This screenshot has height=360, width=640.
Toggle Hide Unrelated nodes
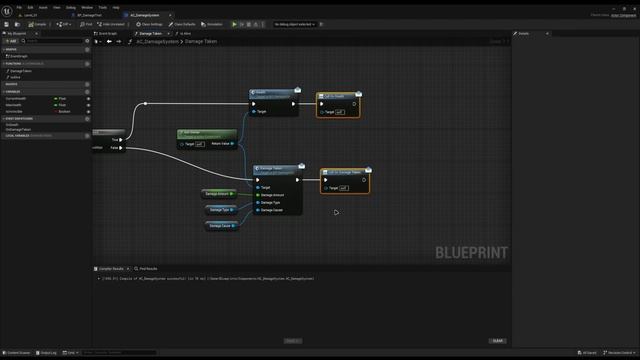(x=111, y=24)
